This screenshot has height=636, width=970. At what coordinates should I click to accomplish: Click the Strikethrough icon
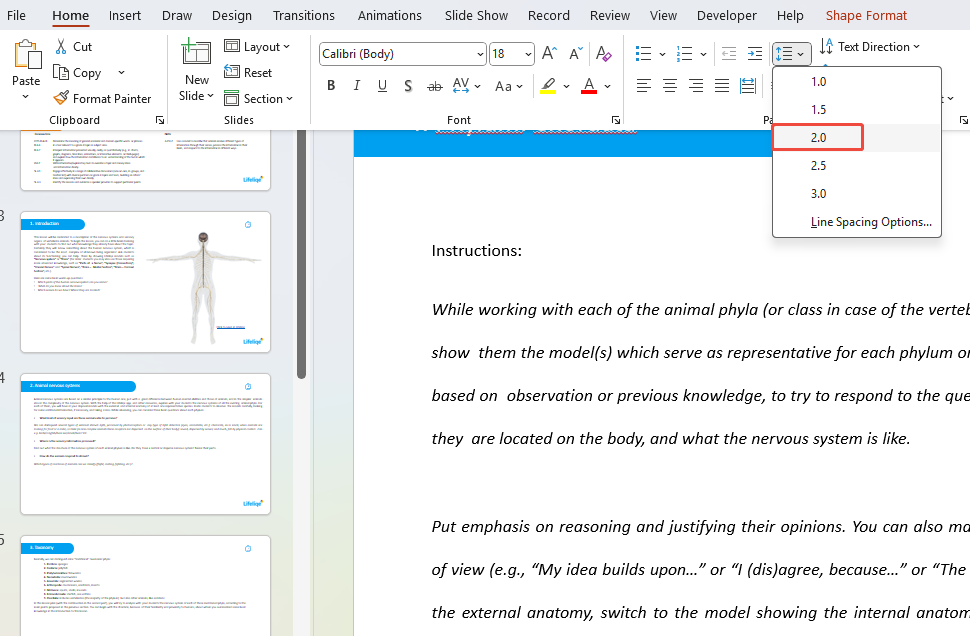pyautogui.click(x=434, y=86)
